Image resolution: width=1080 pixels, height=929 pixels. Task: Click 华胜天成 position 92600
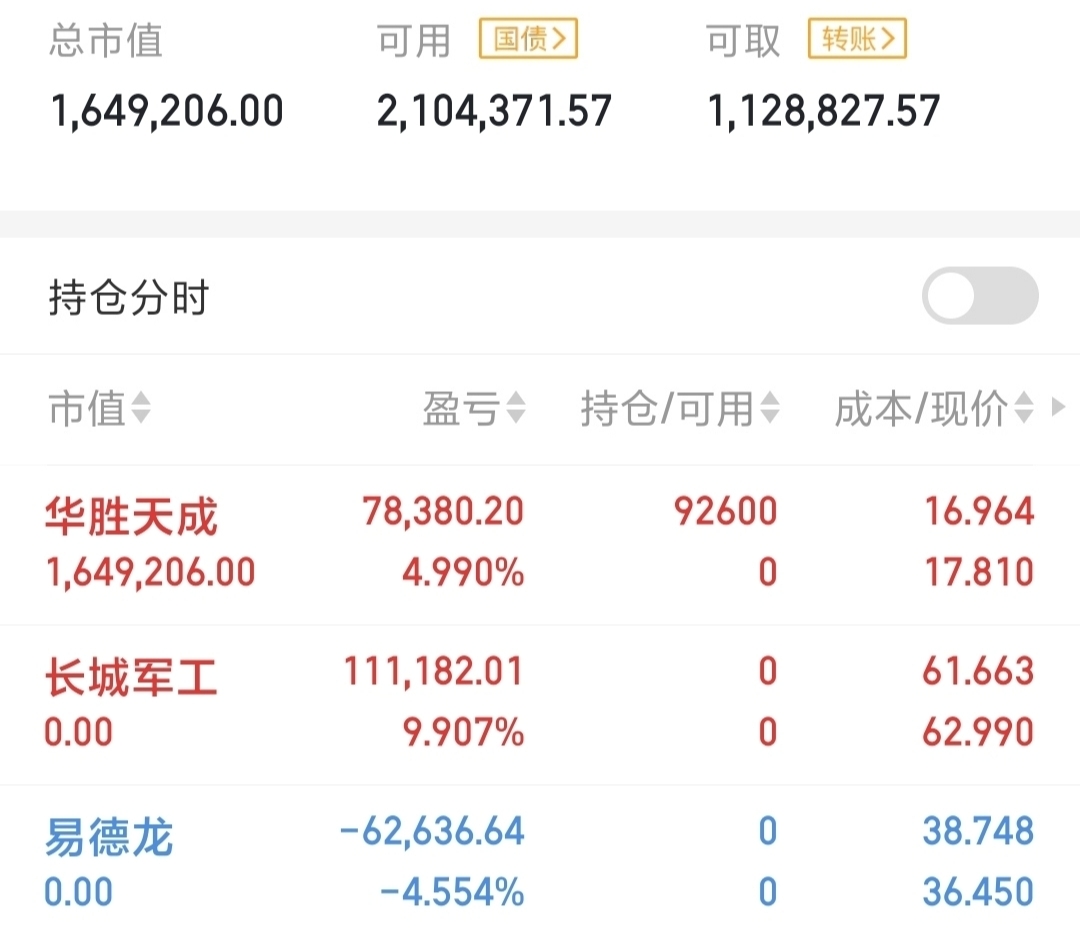[x=725, y=512]
